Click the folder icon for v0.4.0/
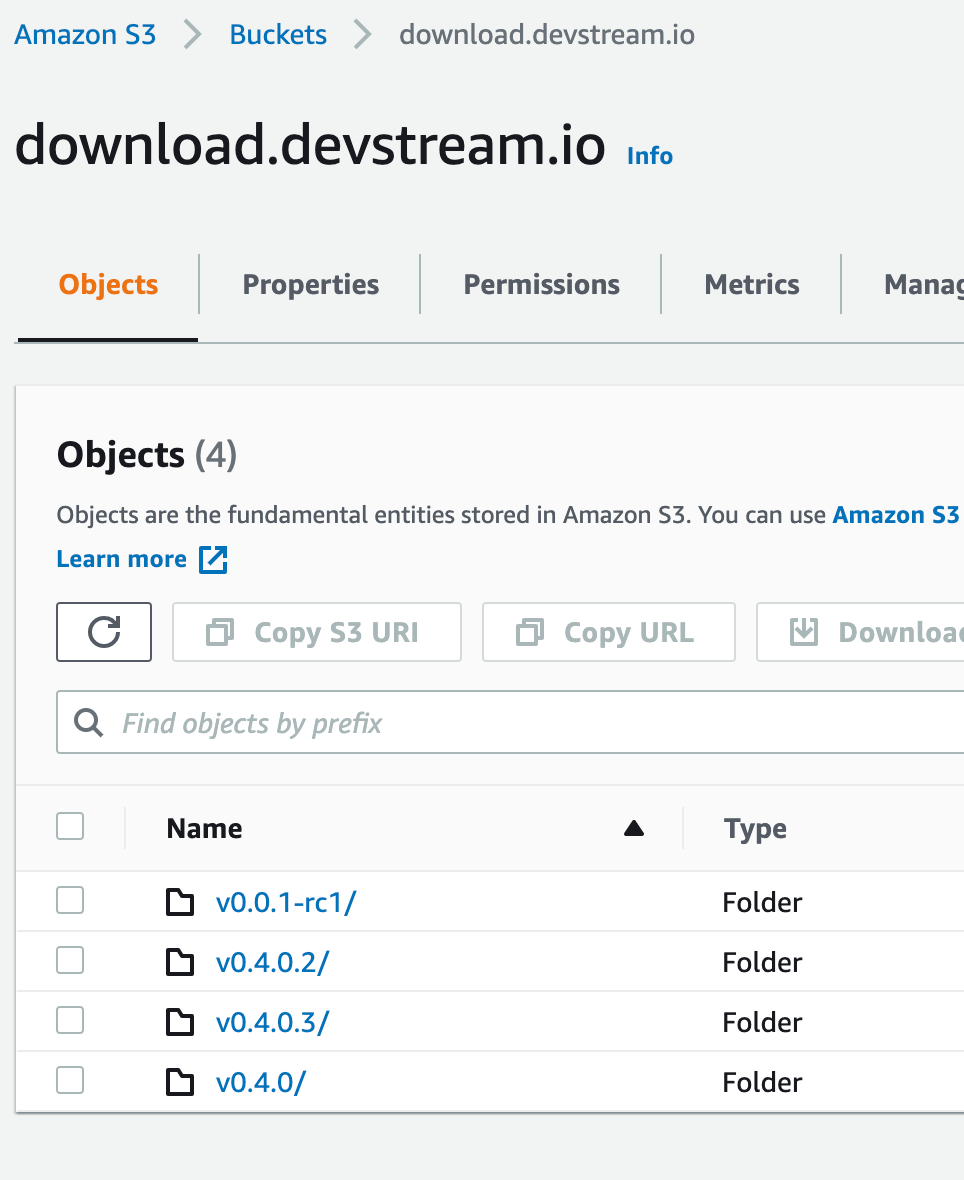The width and height of the screenshot is (964, 1180). [180, 1082]
